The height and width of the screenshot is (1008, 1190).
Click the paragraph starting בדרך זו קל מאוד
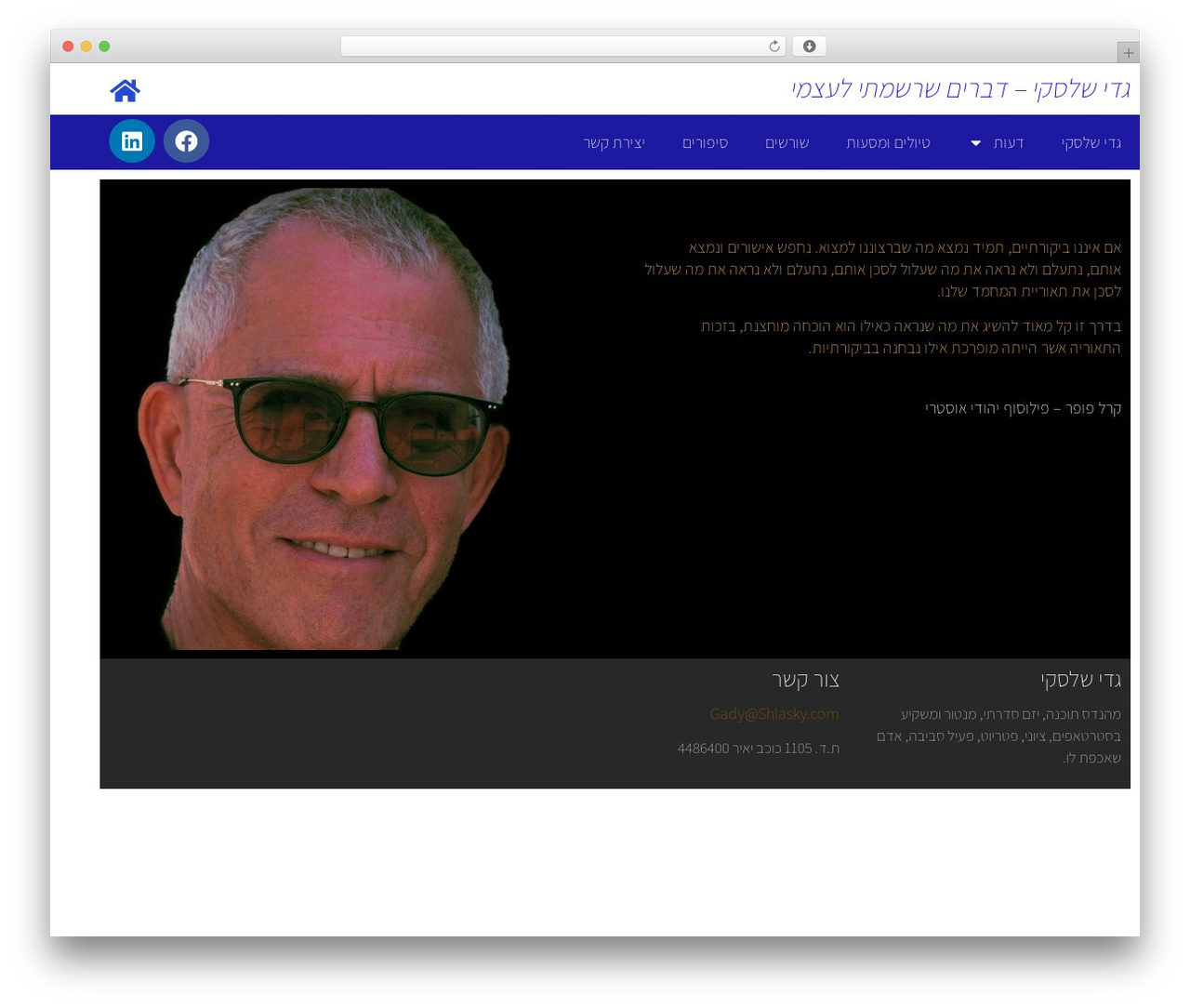[x=911, y=338]
